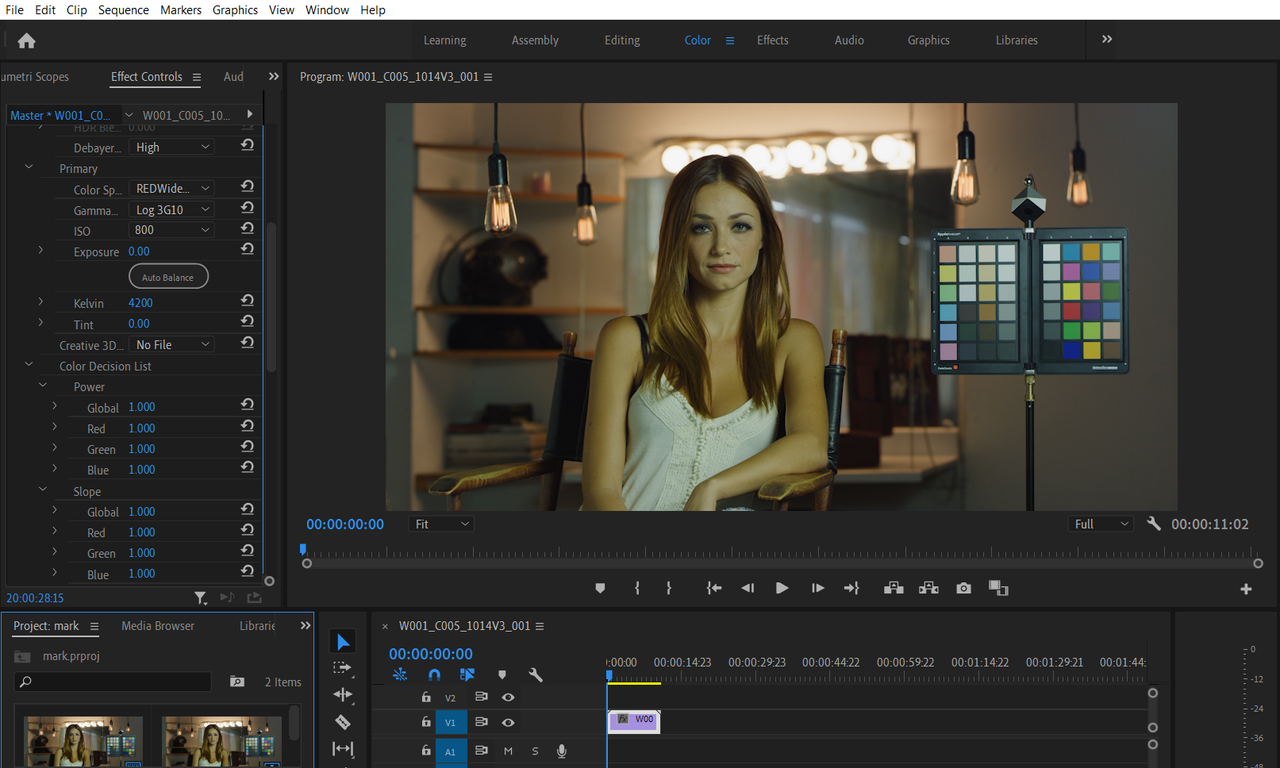Toggle V1 track output eye
Image resolution: width=1280 pixels, height=768 pixels.
click(508, 722)
